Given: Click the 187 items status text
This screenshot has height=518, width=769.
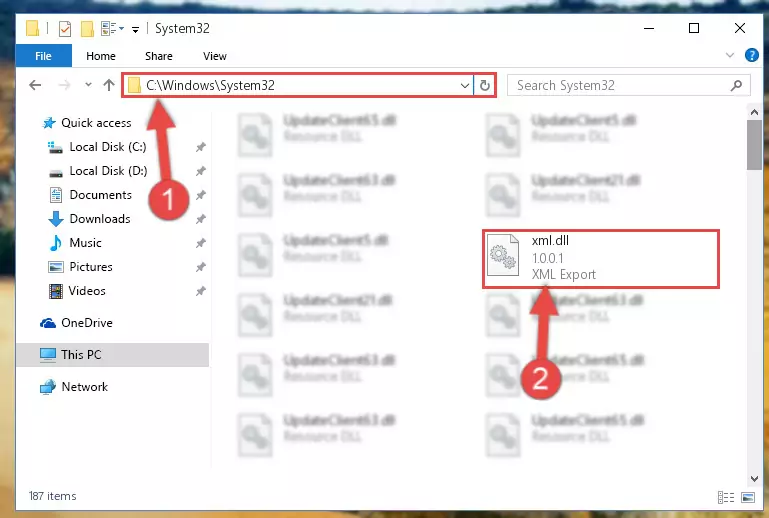Looking at the screenshot, I should 52,496.
